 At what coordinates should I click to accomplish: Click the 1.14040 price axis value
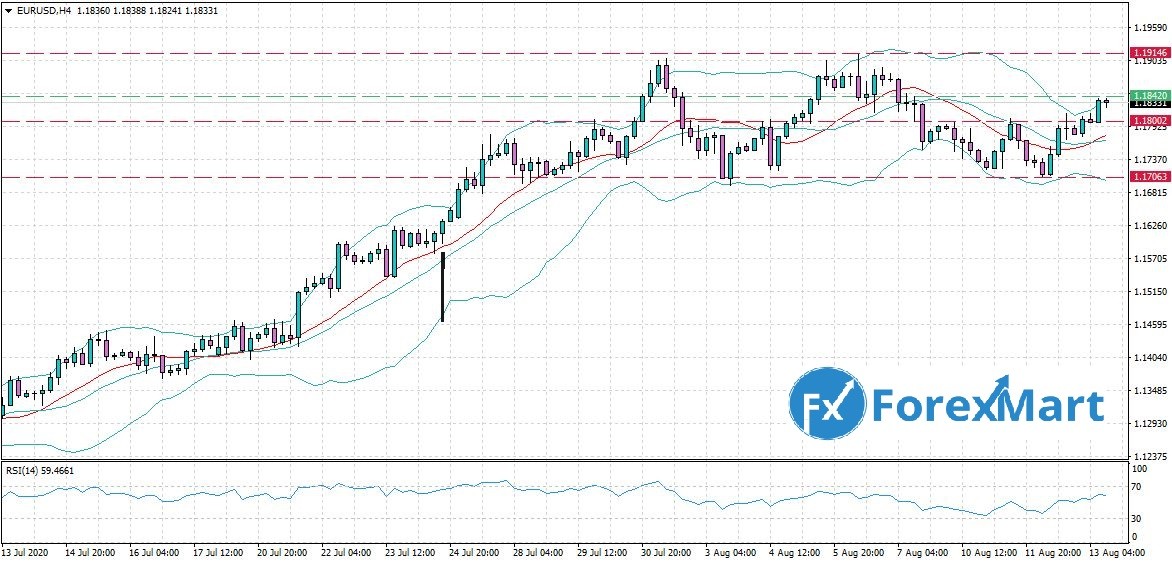point(1145,357)
